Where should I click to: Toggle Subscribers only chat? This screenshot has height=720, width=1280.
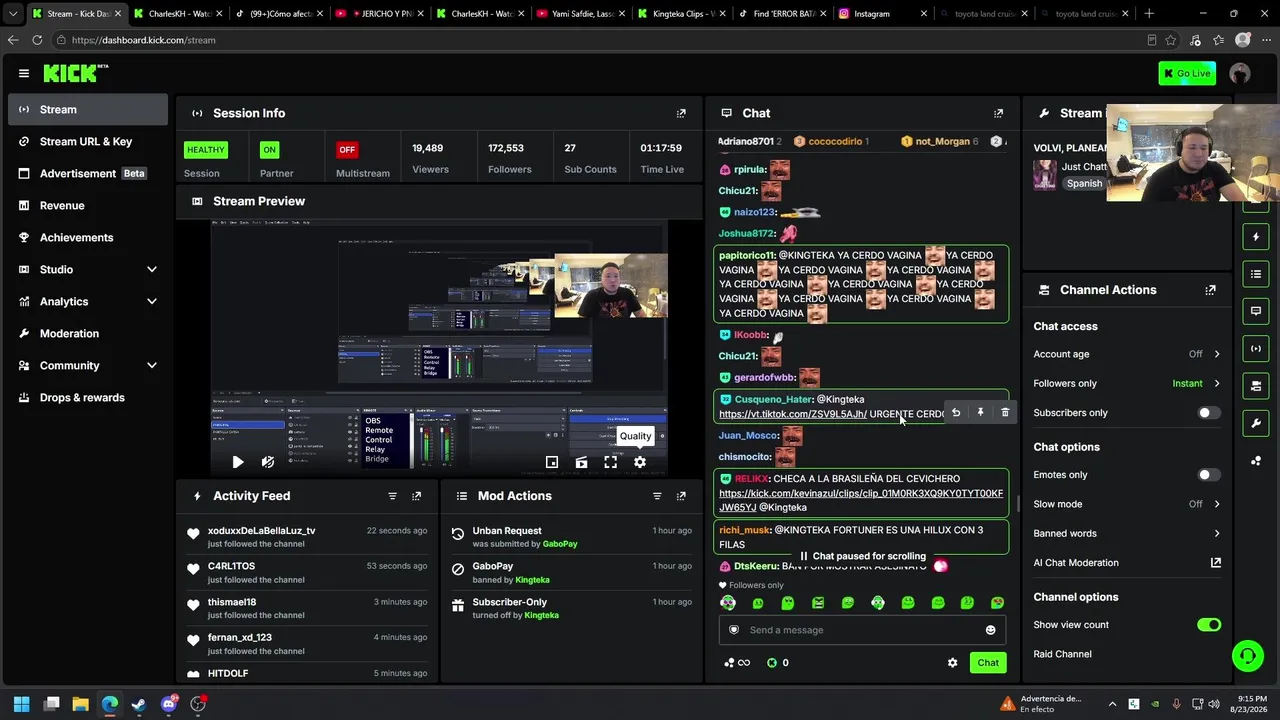pyautogui.click(x=1209, y=413)
